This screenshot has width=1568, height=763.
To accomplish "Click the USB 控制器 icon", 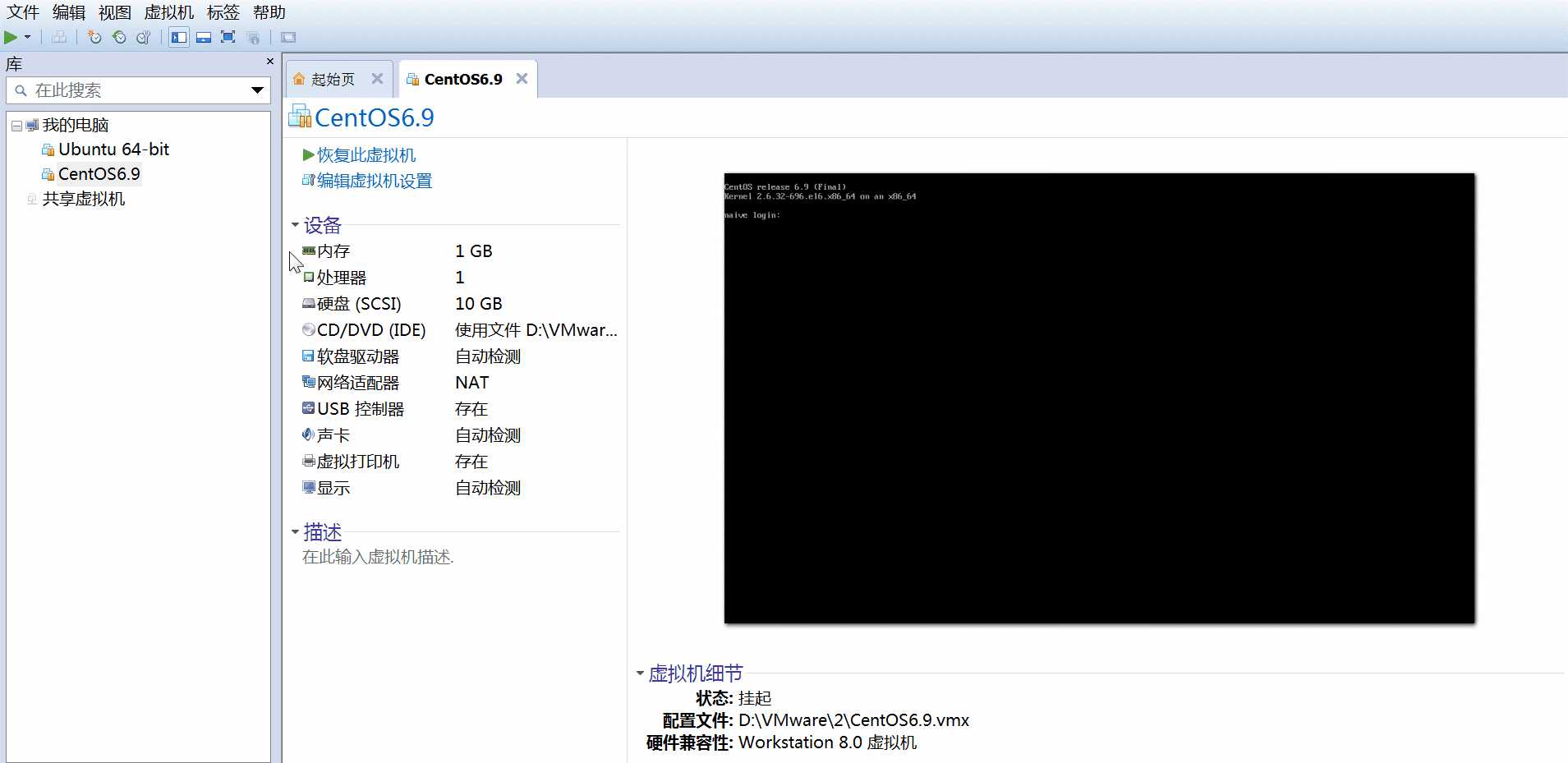I will click(x=309, y=408).
